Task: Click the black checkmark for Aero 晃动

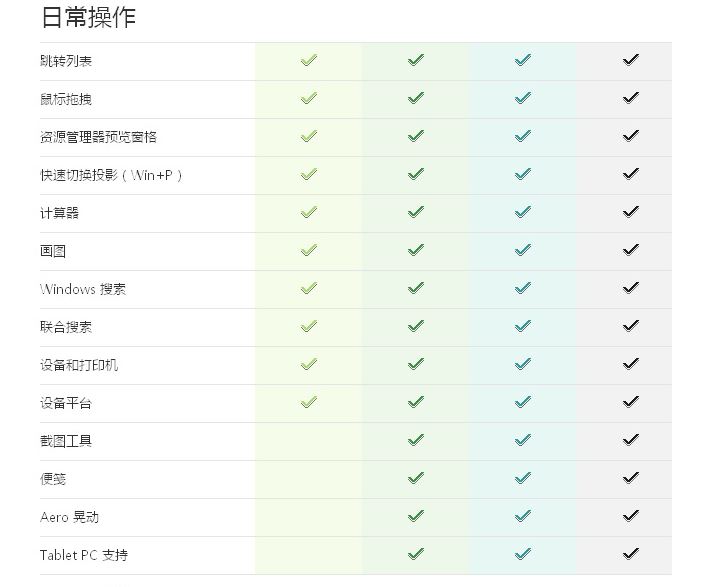Action: (x=631, y=515)
